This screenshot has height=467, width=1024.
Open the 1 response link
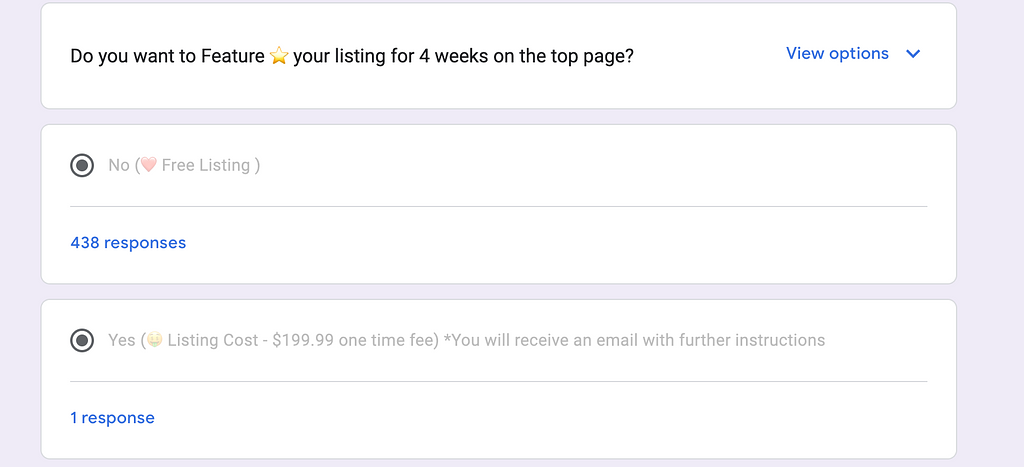point(112,418)
